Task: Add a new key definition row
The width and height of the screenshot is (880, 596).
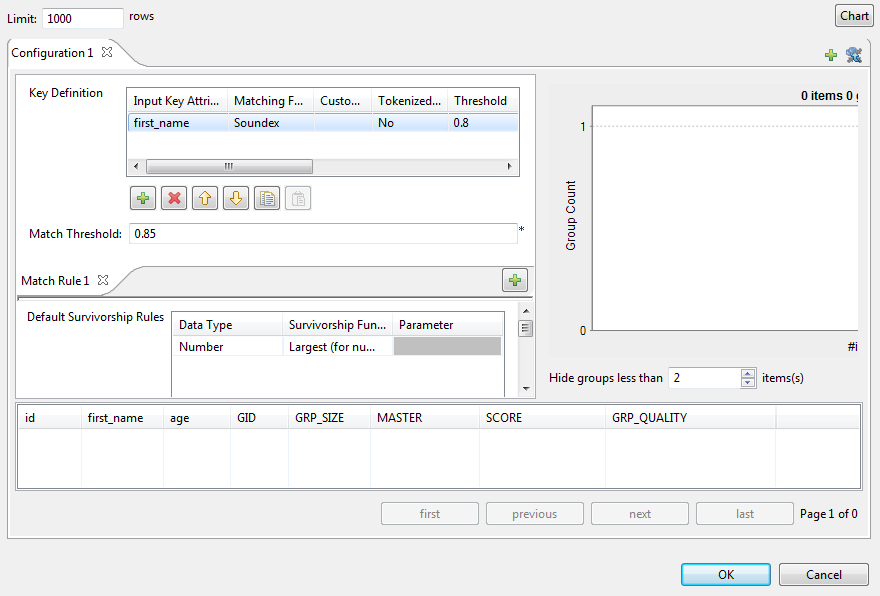Action: [x=143, y=198]
